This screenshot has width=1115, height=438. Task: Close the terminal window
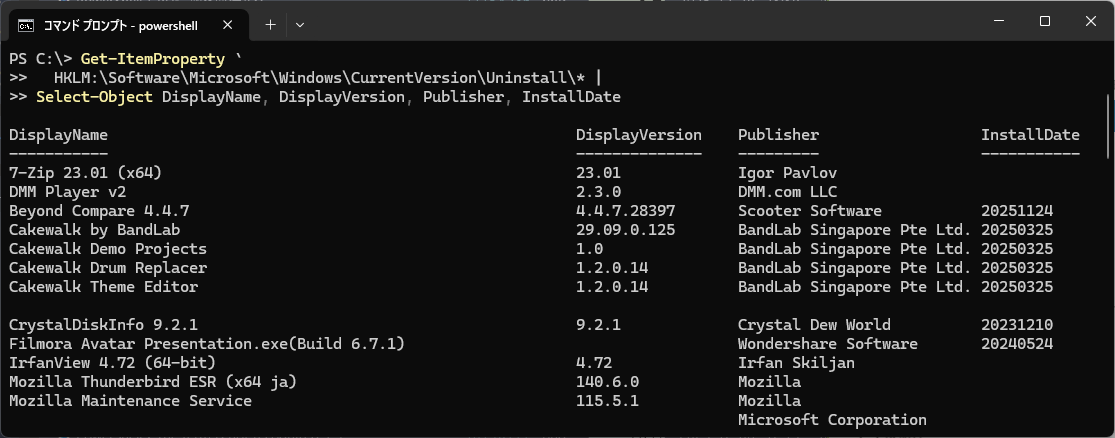[1090, 22]
